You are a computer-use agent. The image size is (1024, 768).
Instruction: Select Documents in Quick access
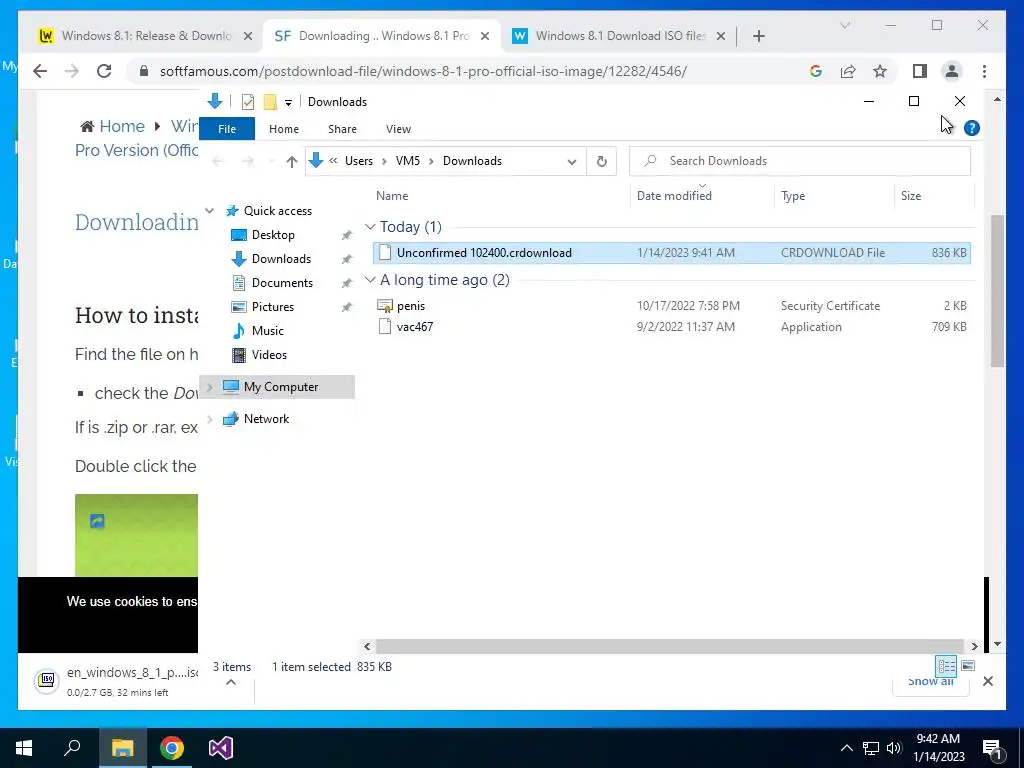[x=282, y=283]
